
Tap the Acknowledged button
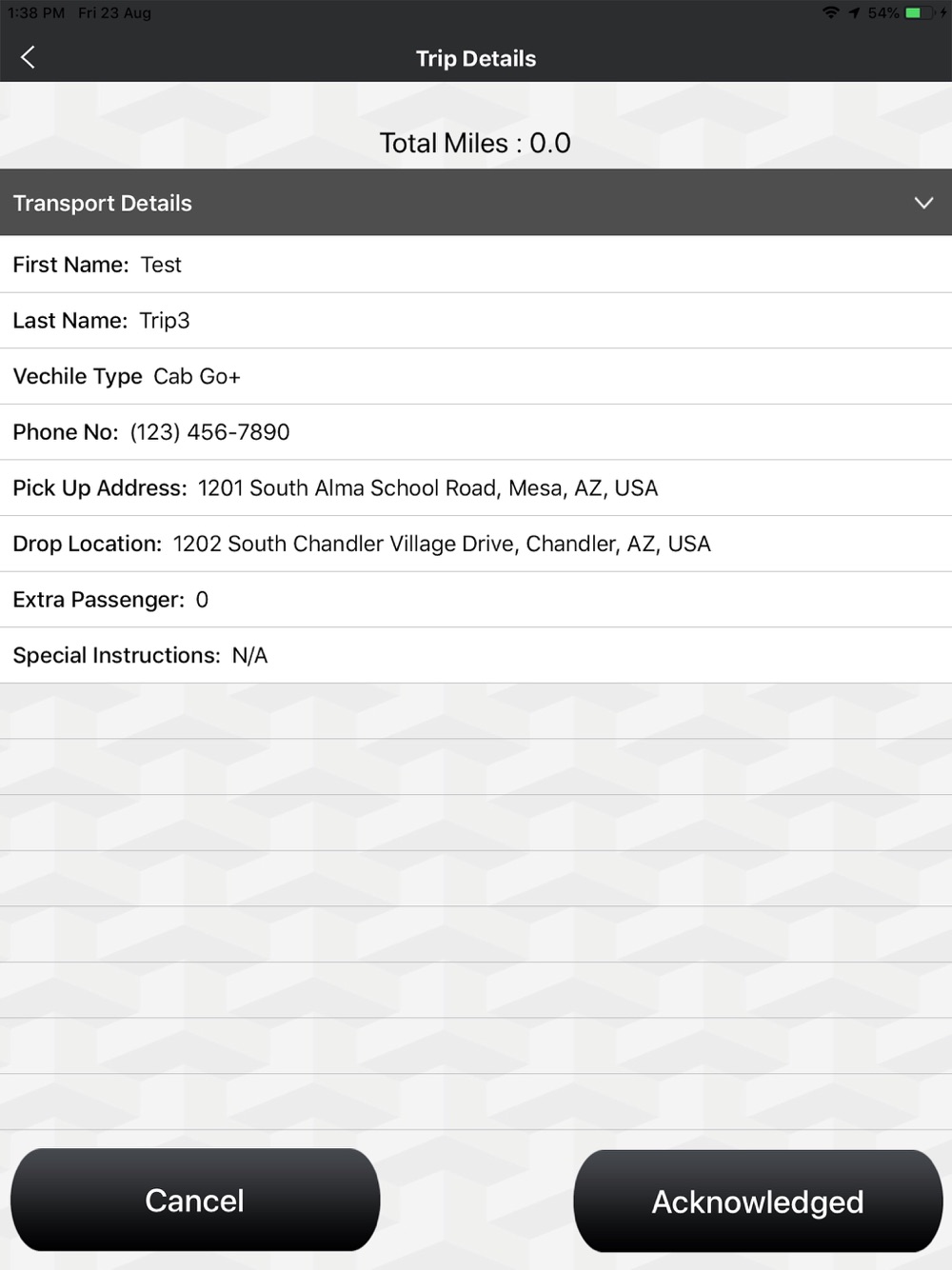click(758, 1201)
